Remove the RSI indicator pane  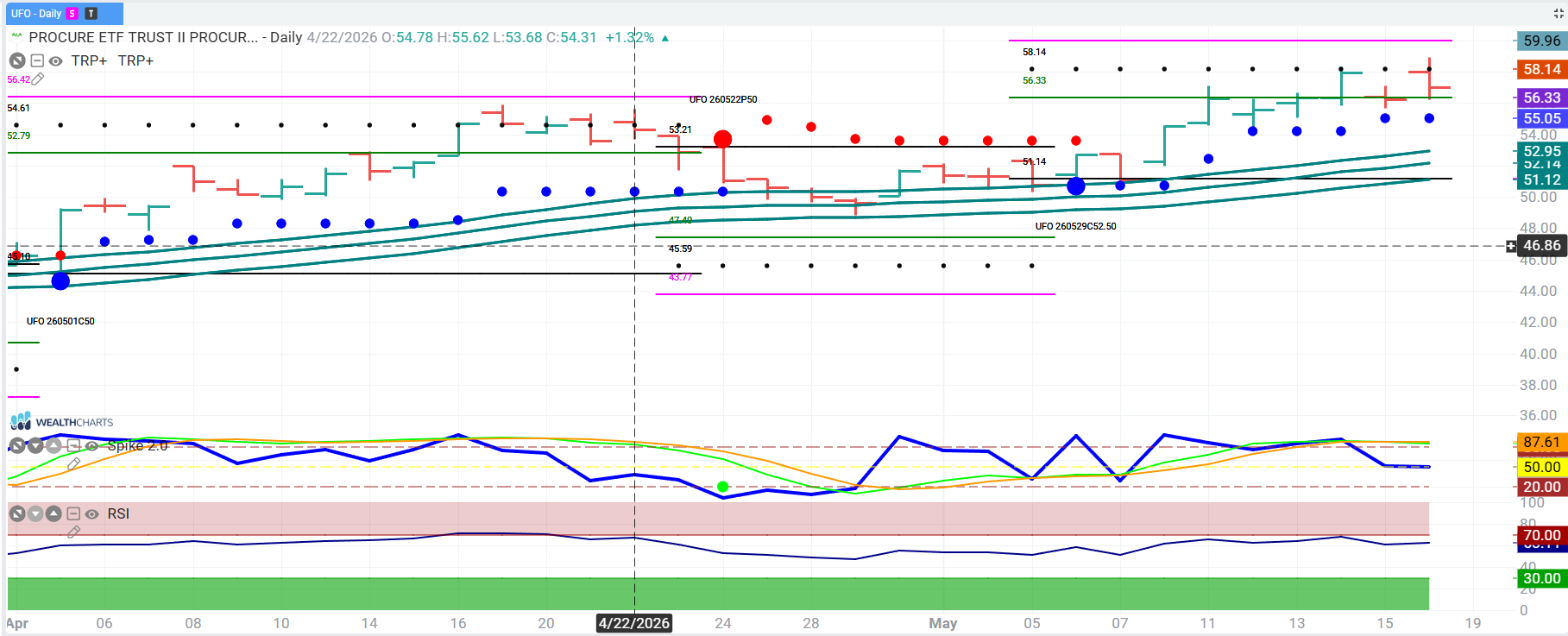[17, 513]
